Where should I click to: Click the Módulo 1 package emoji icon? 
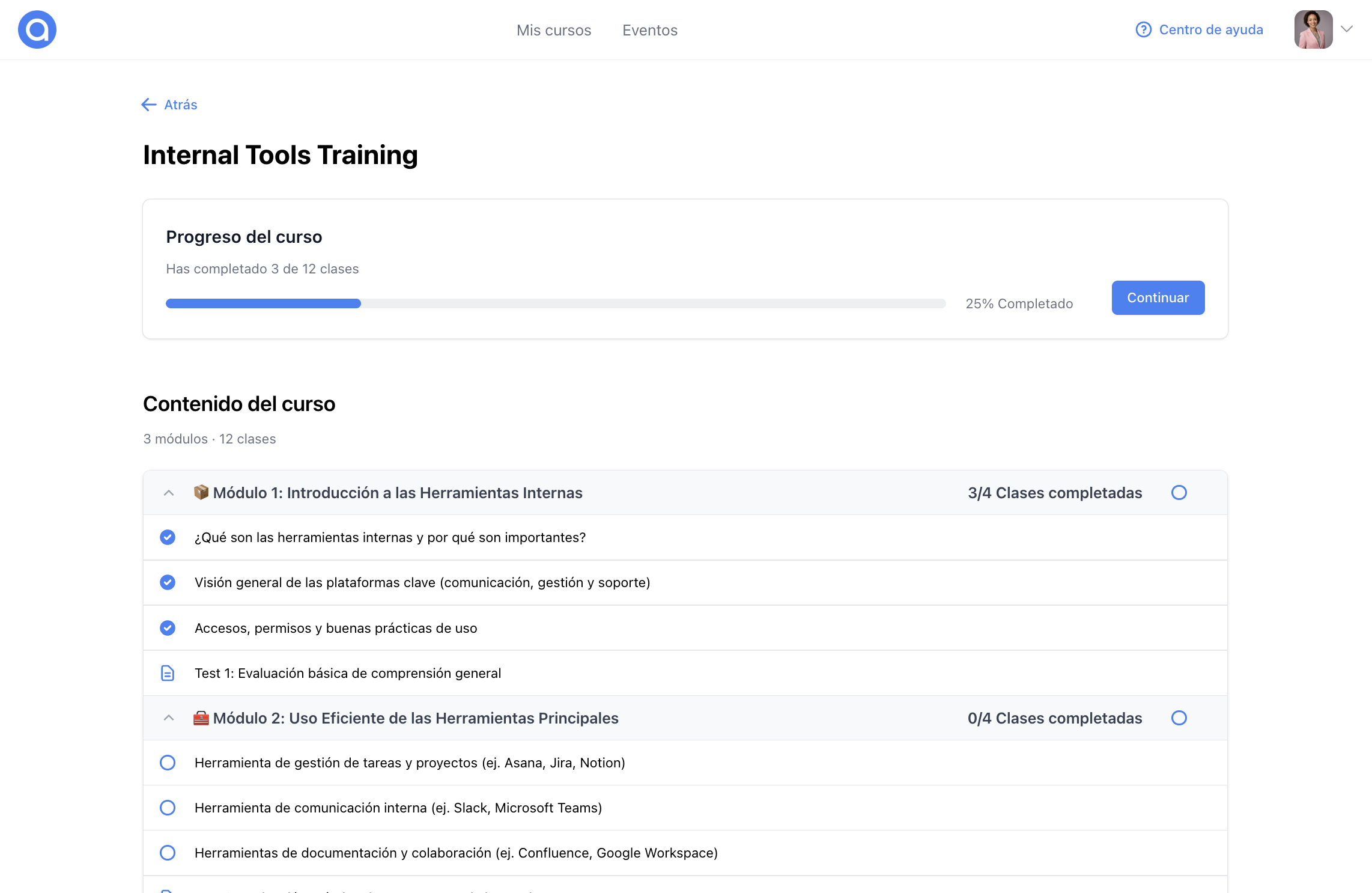[x=201, y=493]
